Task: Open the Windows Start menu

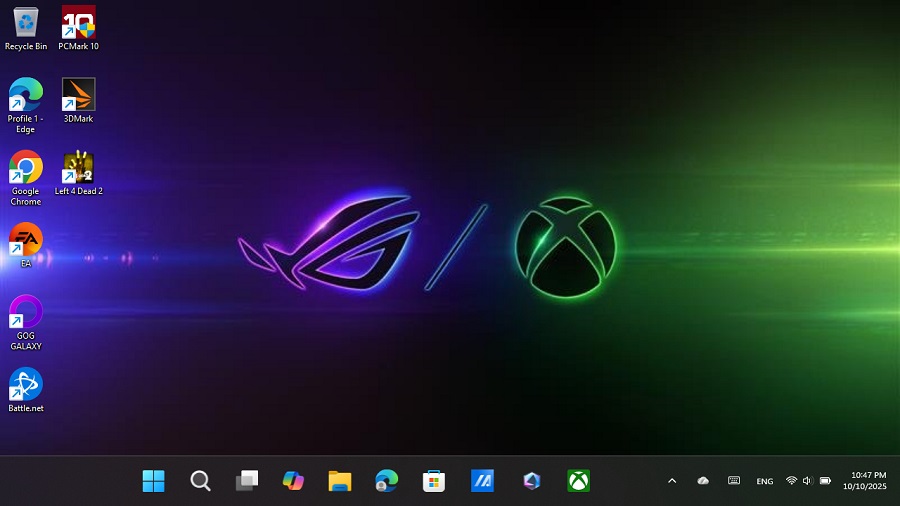Action: tap(153, 481)
